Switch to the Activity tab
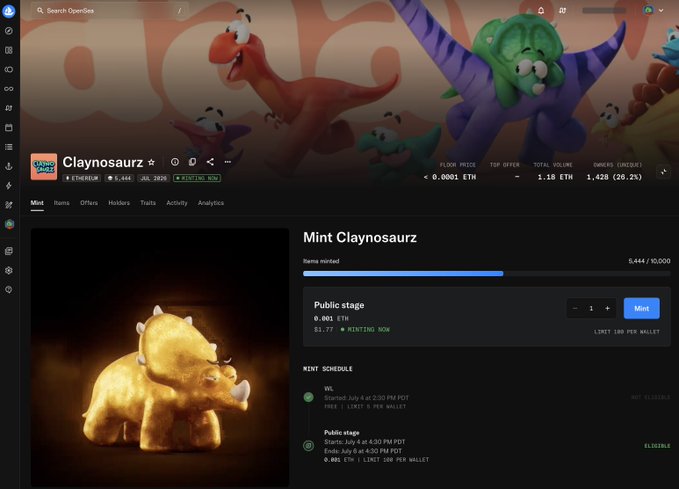Viewport: 679px width, 489px height. tap(177, 203)
